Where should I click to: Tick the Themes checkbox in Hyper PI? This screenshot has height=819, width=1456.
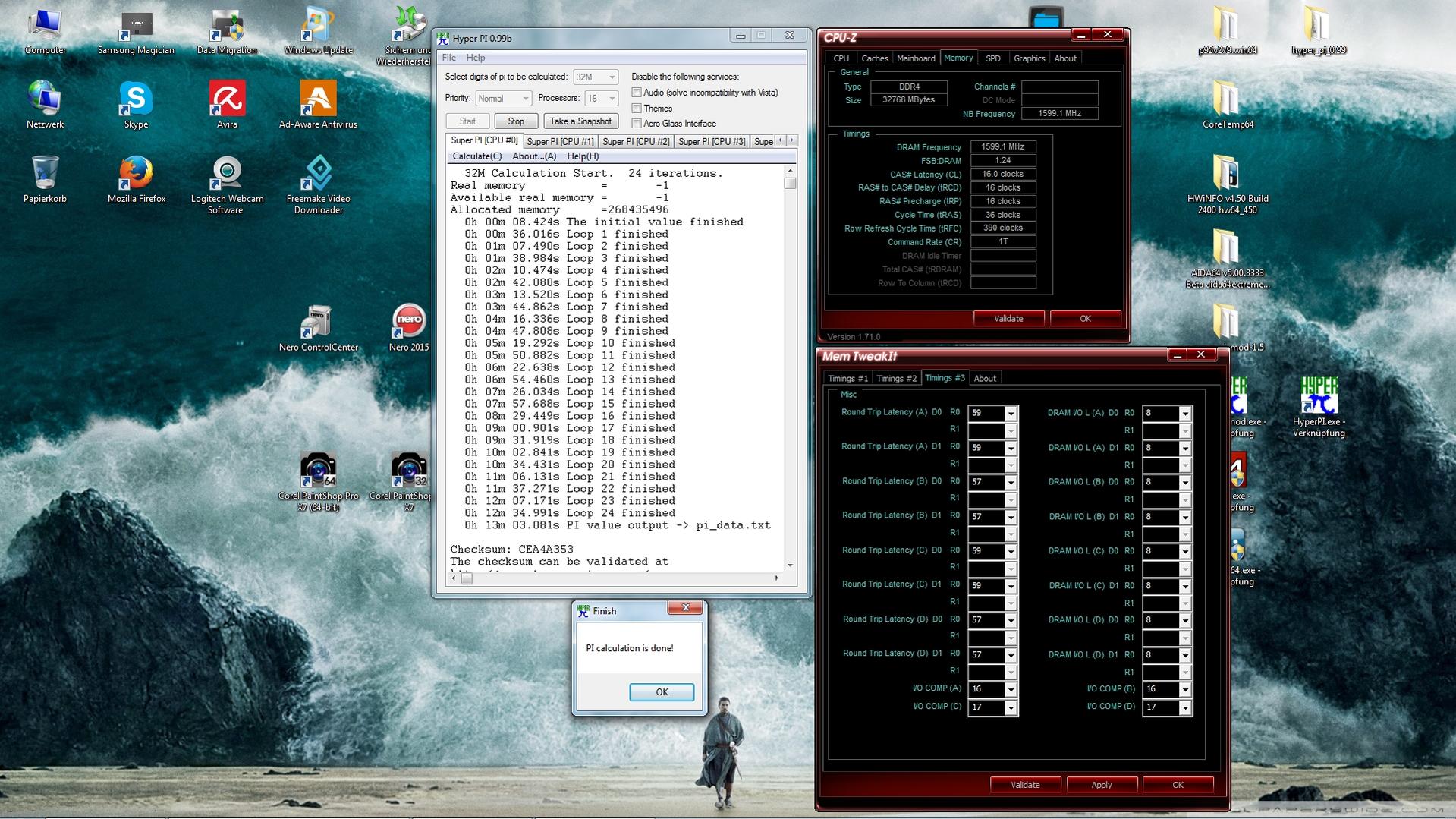point(637,109)
